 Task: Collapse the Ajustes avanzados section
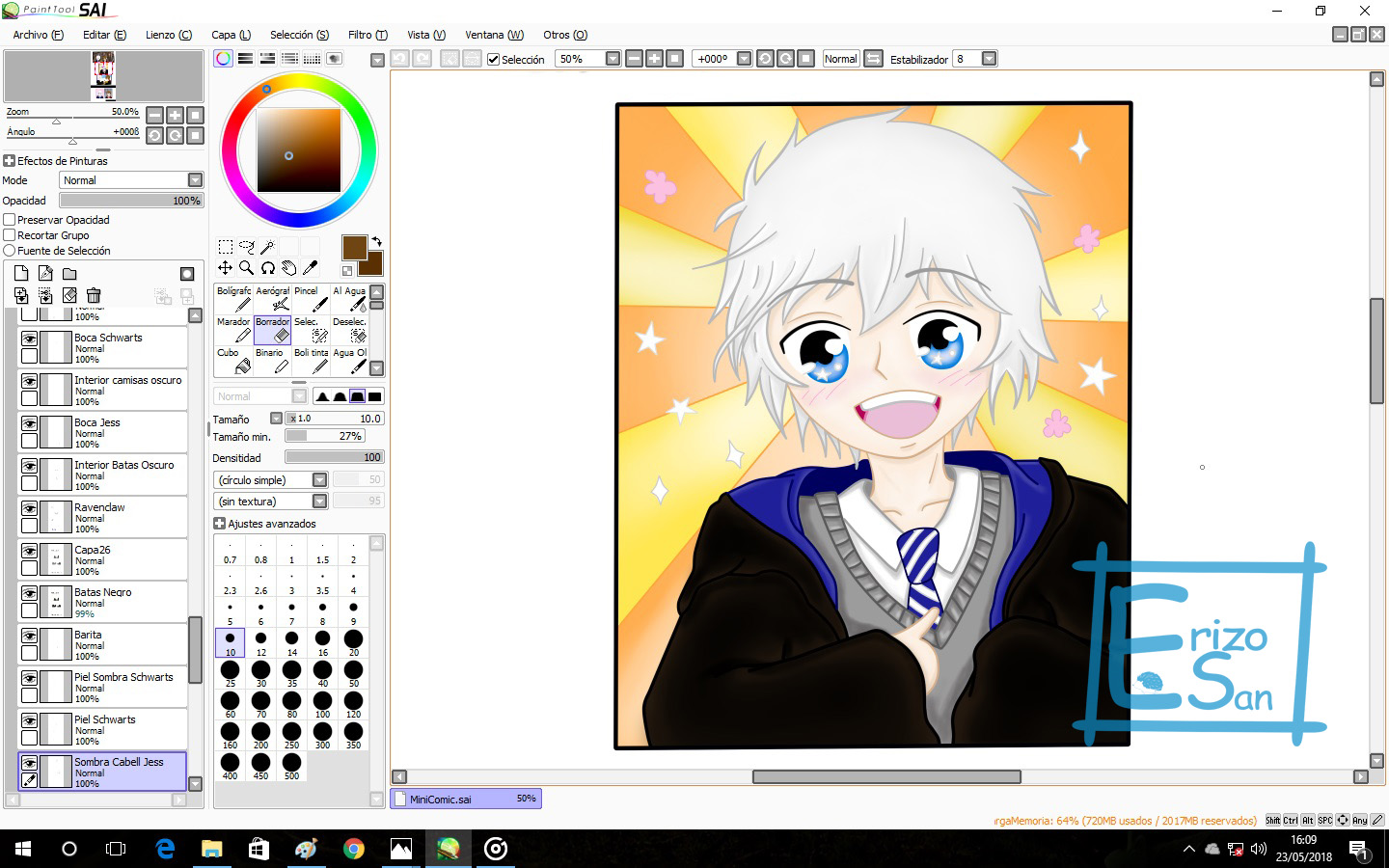[219, 524]
